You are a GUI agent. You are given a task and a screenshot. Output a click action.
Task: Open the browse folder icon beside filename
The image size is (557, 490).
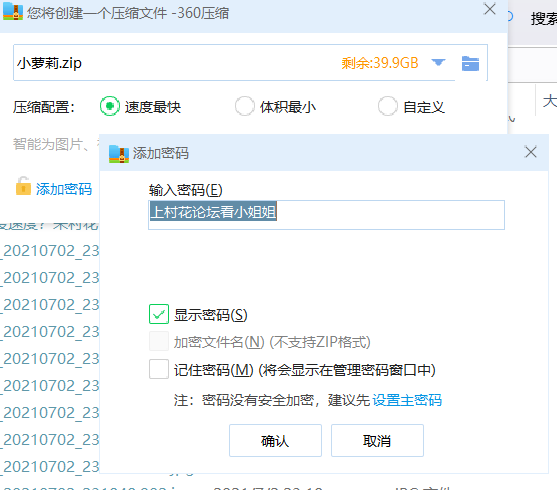click(470, 64)
